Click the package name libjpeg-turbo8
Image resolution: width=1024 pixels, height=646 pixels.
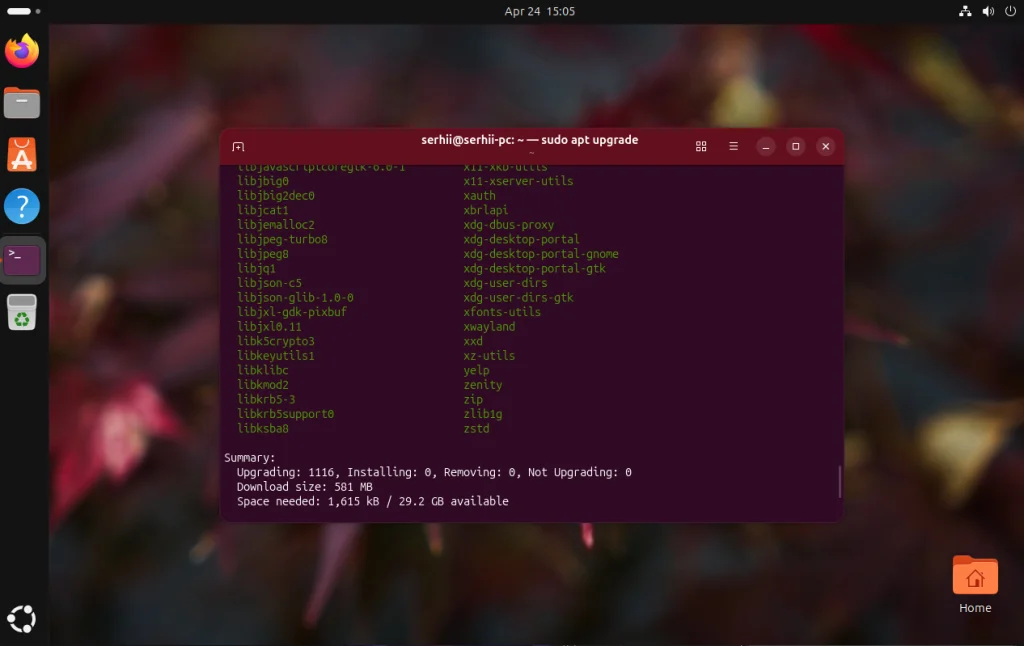(282, 239)
